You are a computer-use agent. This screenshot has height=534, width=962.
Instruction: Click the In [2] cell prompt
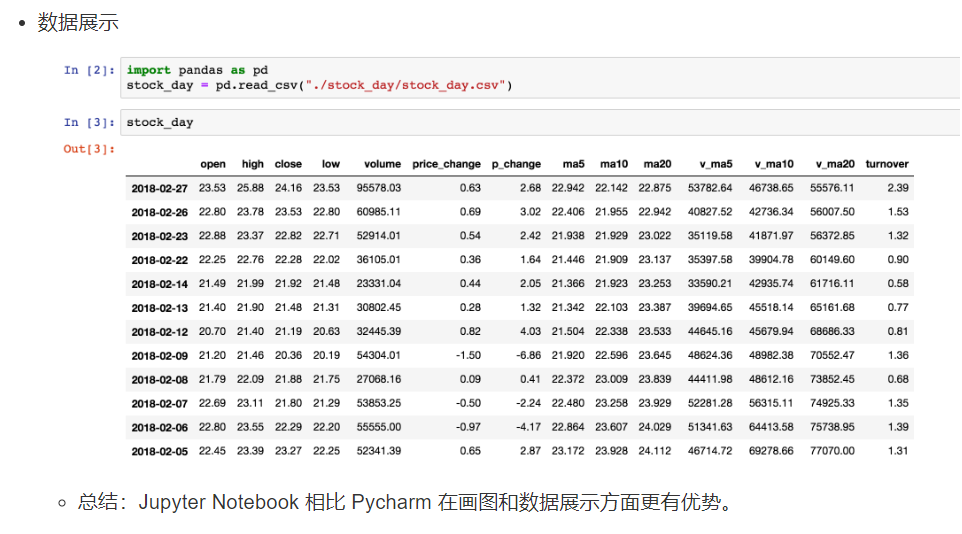[x=89, y=70]
